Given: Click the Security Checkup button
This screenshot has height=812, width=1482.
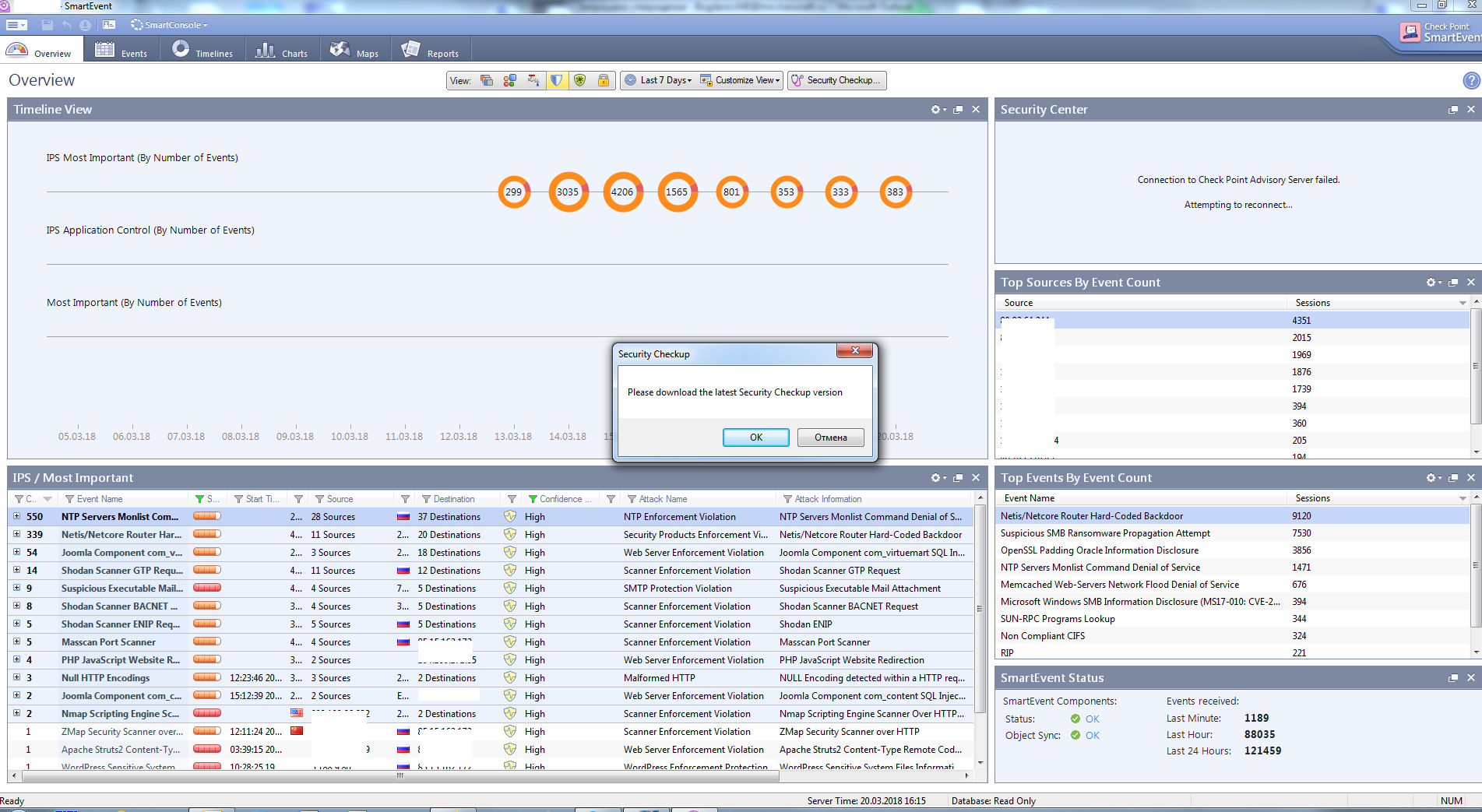Looking at the screenshot, I should coord(836,80).
